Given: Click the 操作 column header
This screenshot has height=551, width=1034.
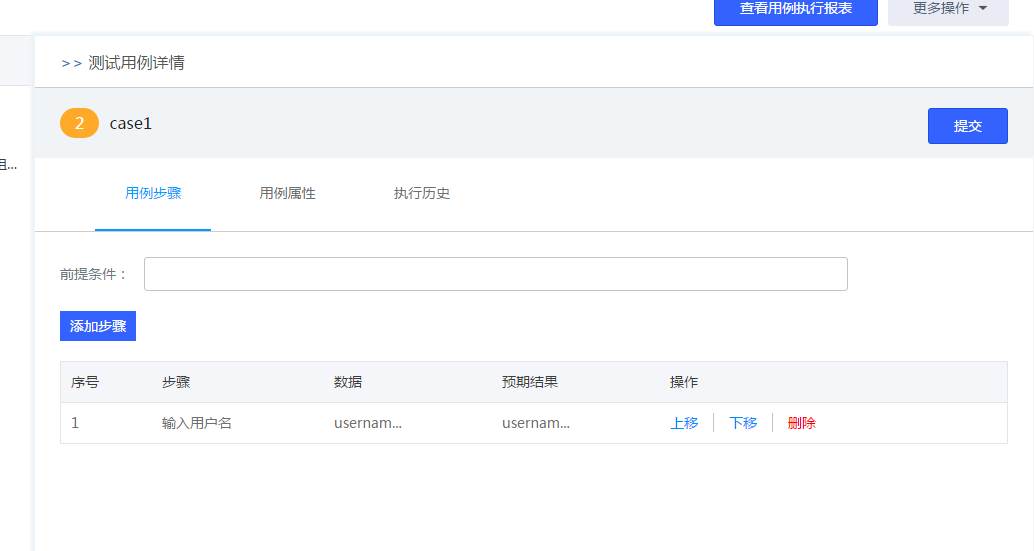Looking at the screenshot, I should point(684,382).
